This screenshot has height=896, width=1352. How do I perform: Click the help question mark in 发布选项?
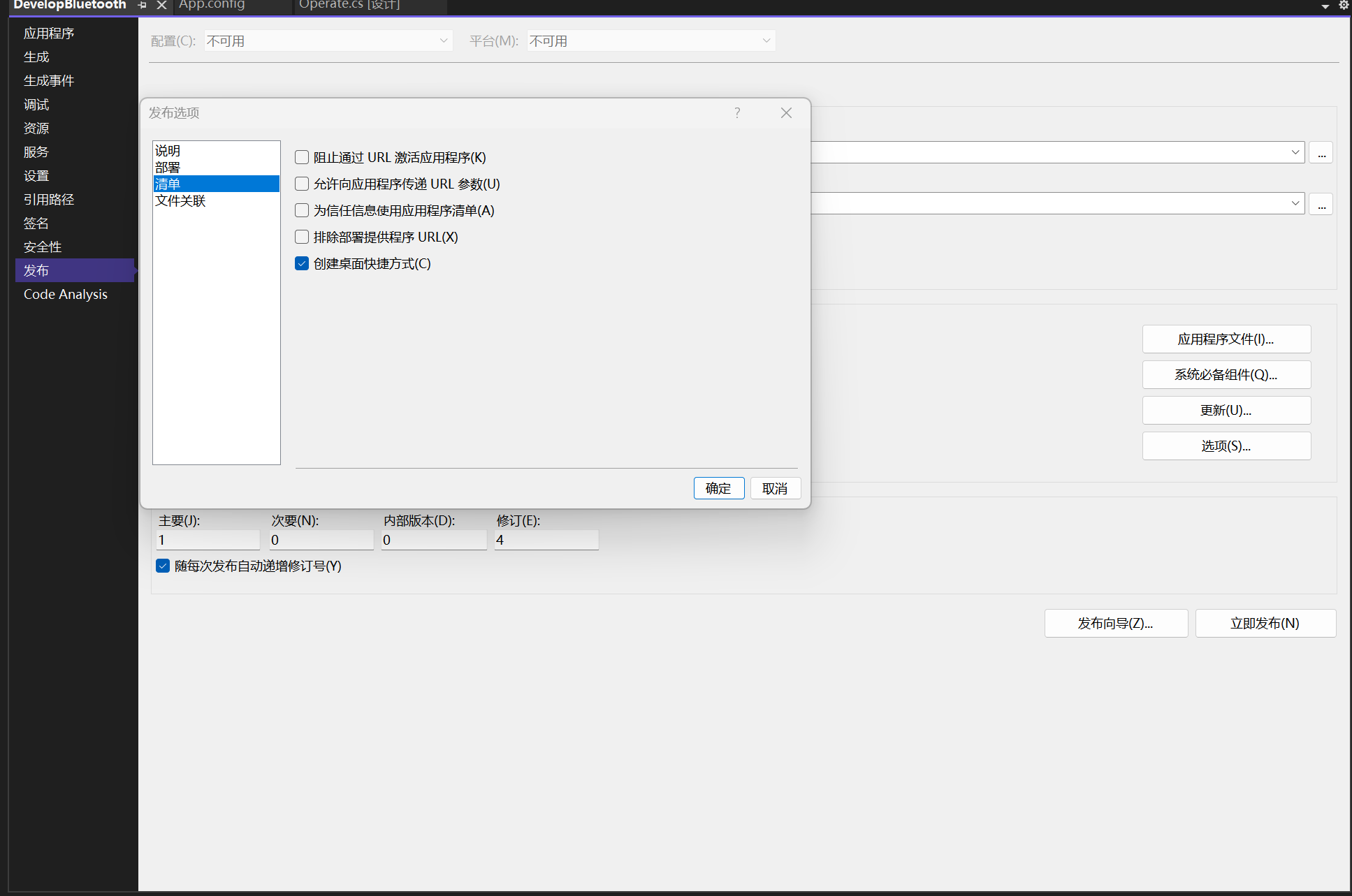coord(737,112)
